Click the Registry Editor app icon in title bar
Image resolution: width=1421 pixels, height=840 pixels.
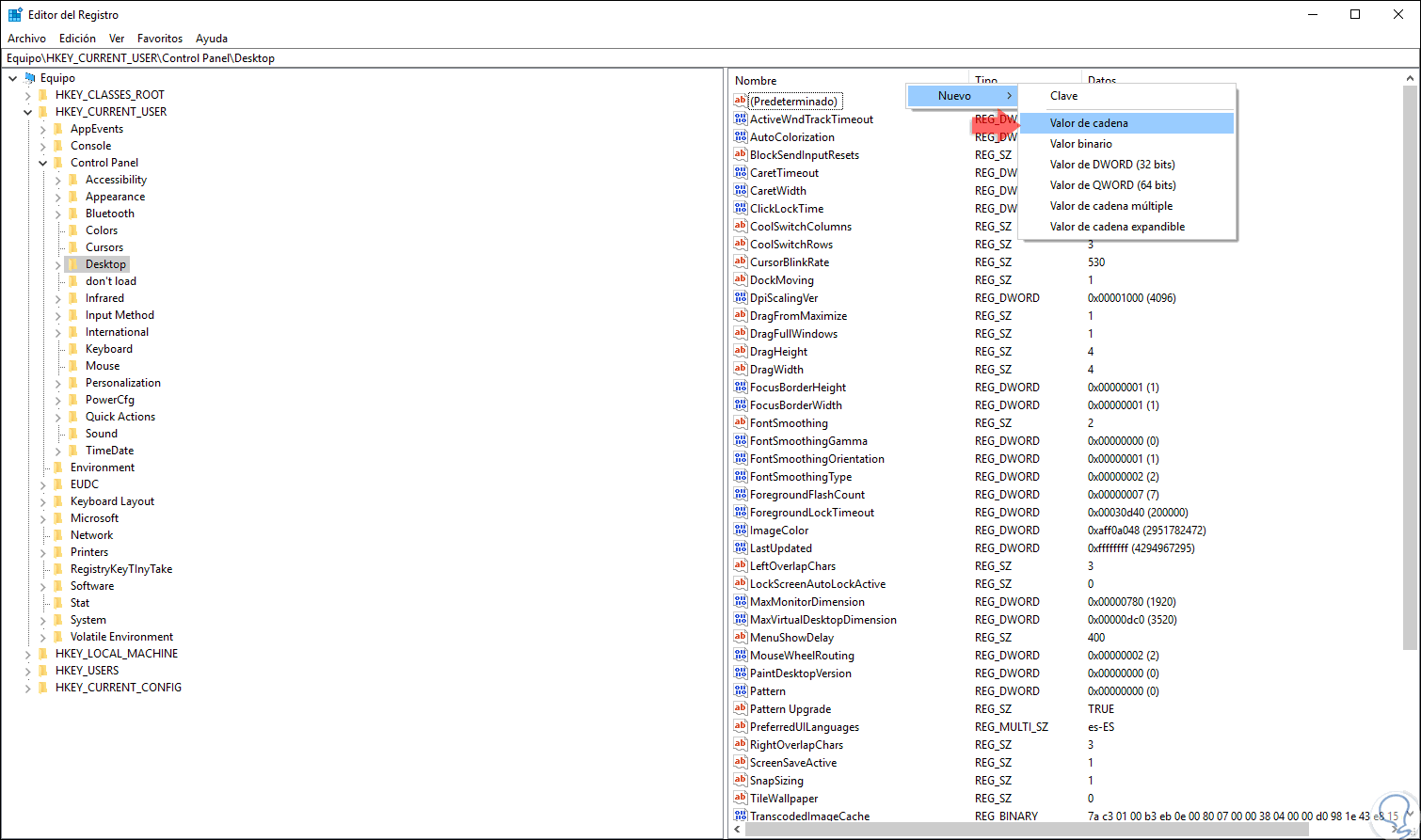[15, 14]
